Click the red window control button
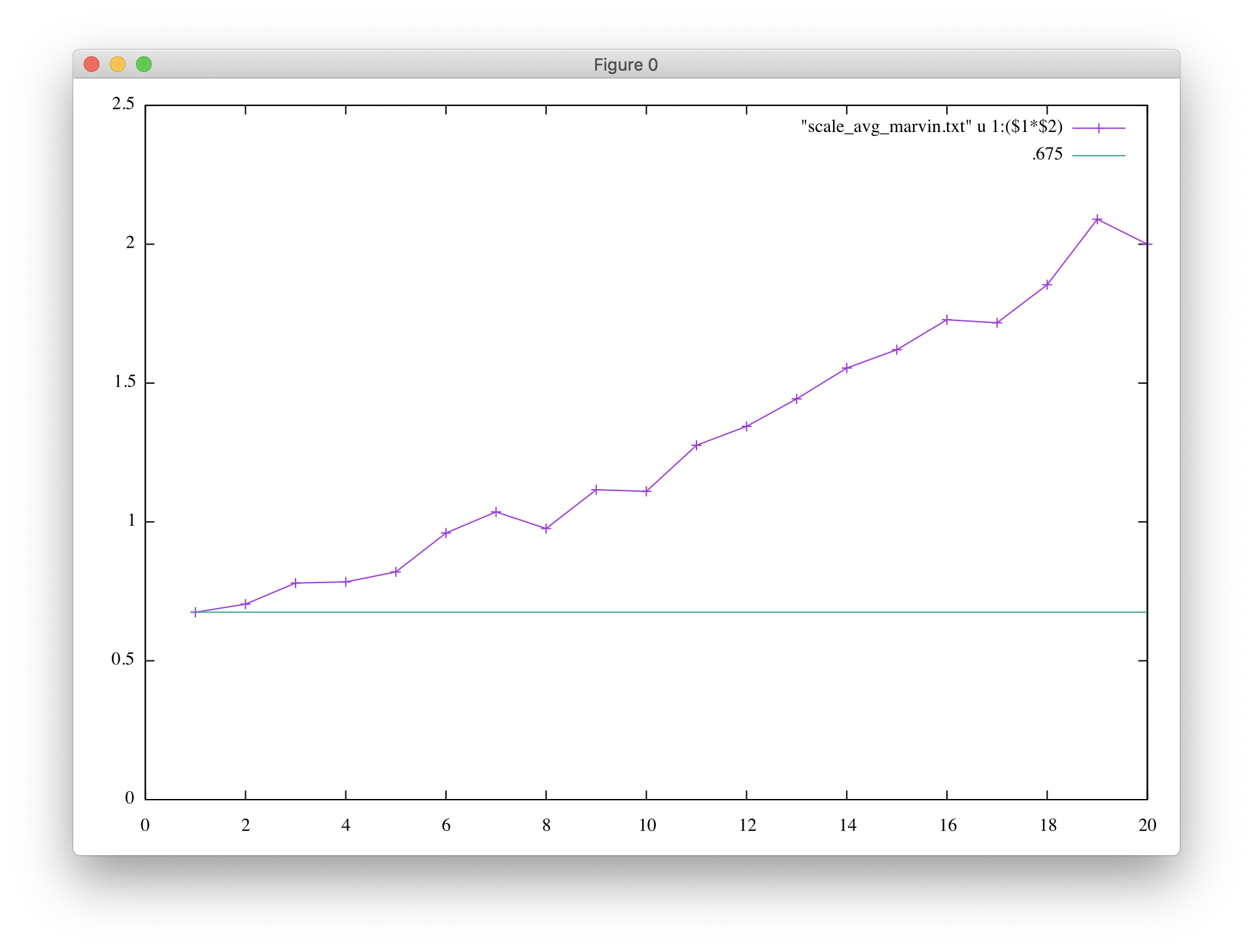This screenshot has width=1253, height=952. [93, 64]
